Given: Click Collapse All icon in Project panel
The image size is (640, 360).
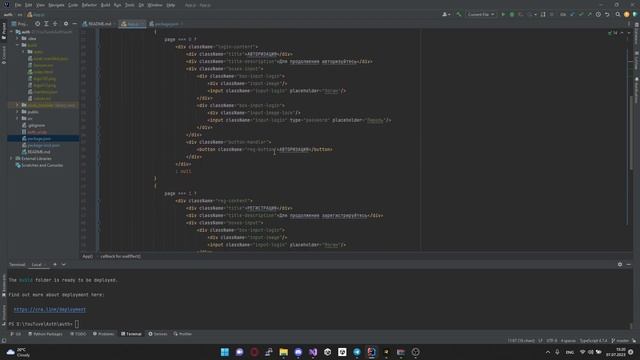Looking at the screenshot, I should [55, 24].
